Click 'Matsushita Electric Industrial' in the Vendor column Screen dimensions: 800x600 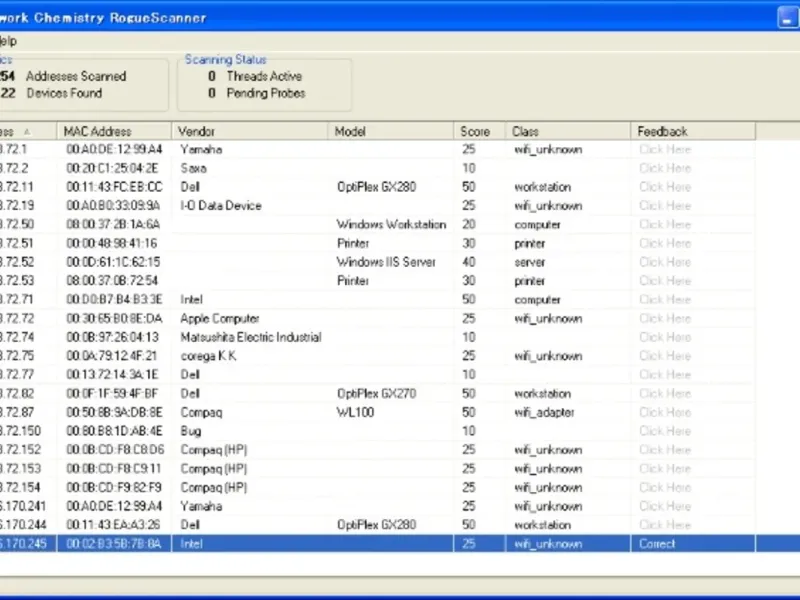(251, 337)
